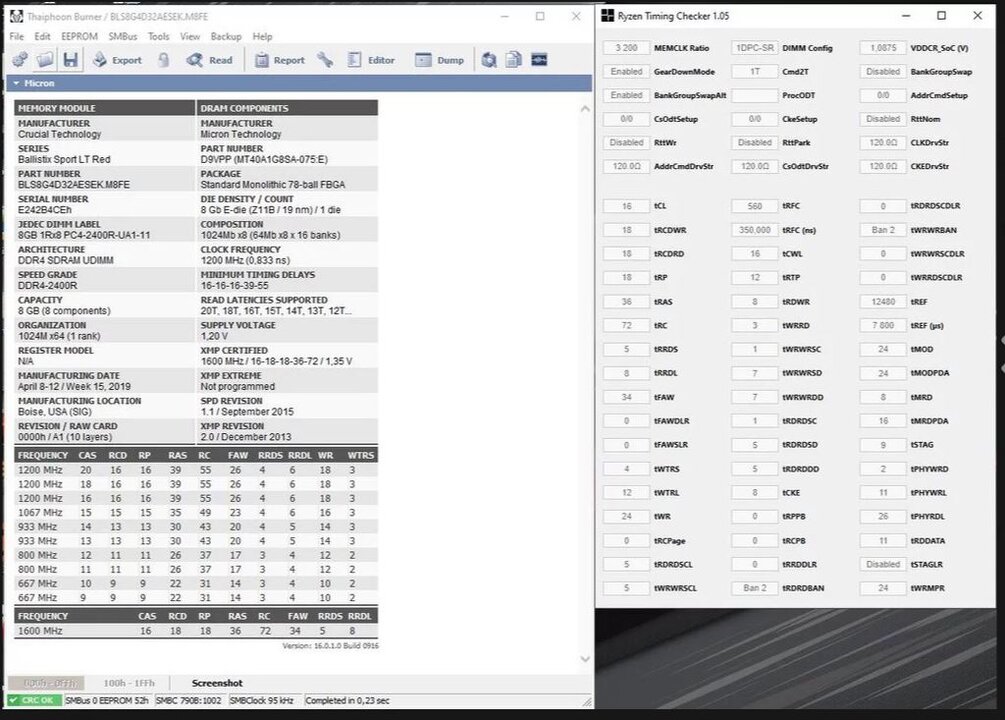Click the tRDRDBAN Ban 2 field

pos(754,589)
